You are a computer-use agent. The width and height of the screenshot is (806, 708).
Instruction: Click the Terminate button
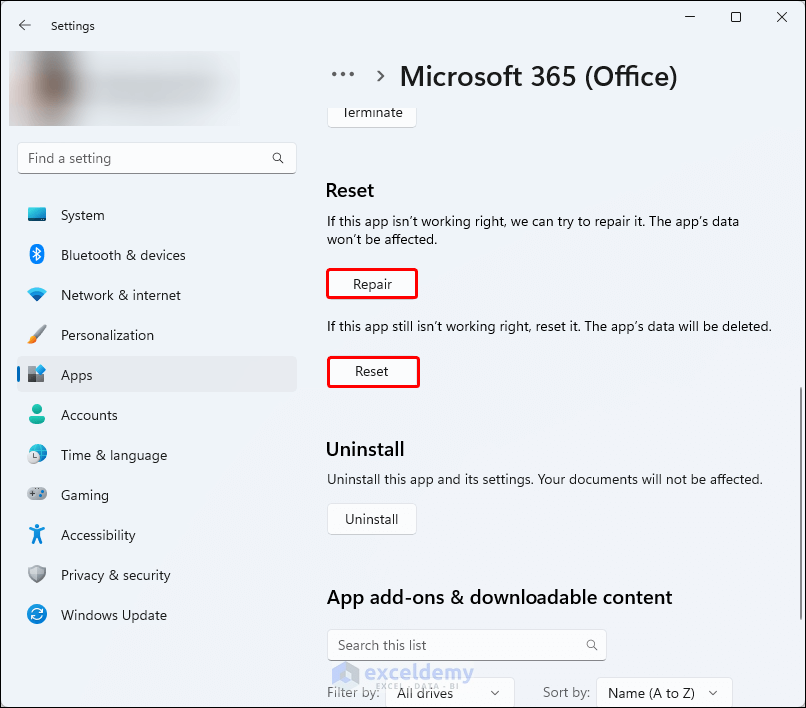[x=372, y=116]
